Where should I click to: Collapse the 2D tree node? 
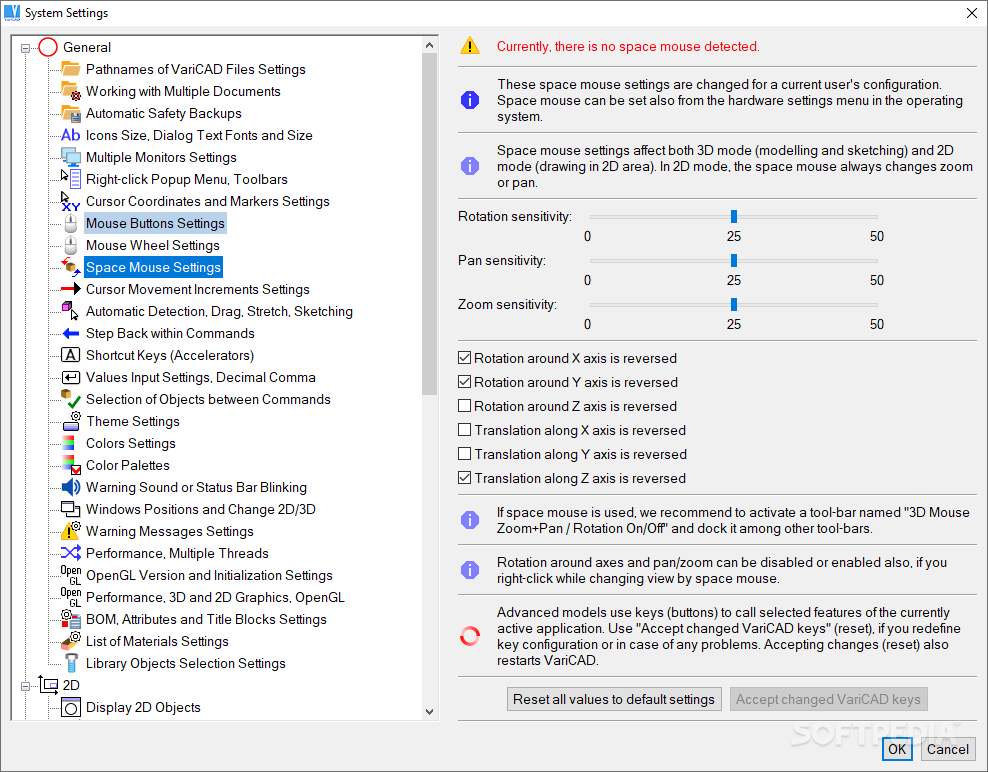tap(25, 686)
